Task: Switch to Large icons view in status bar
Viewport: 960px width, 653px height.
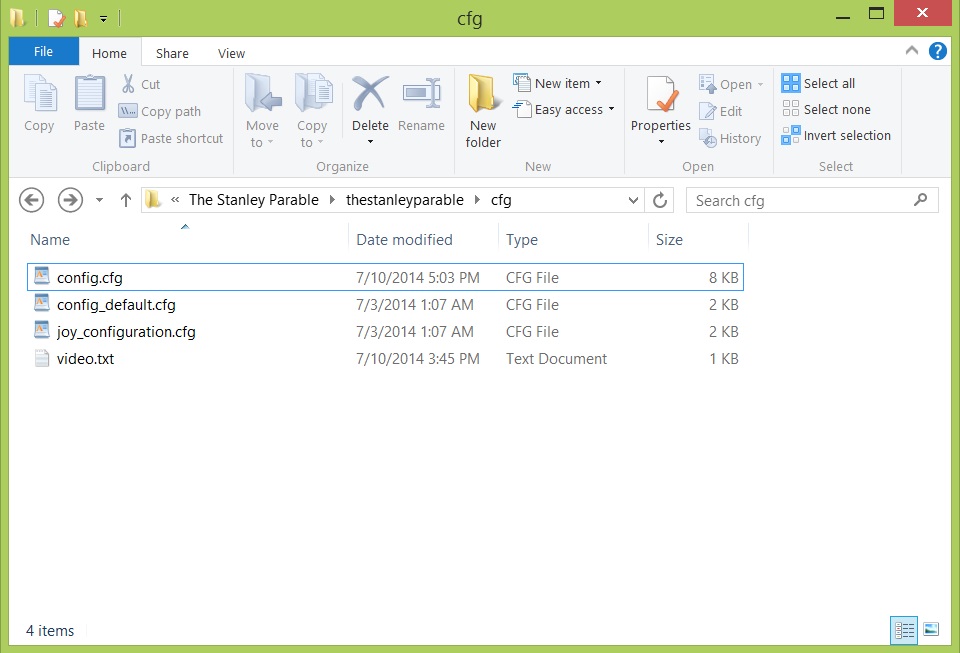Action: click(x=931, y=629)
